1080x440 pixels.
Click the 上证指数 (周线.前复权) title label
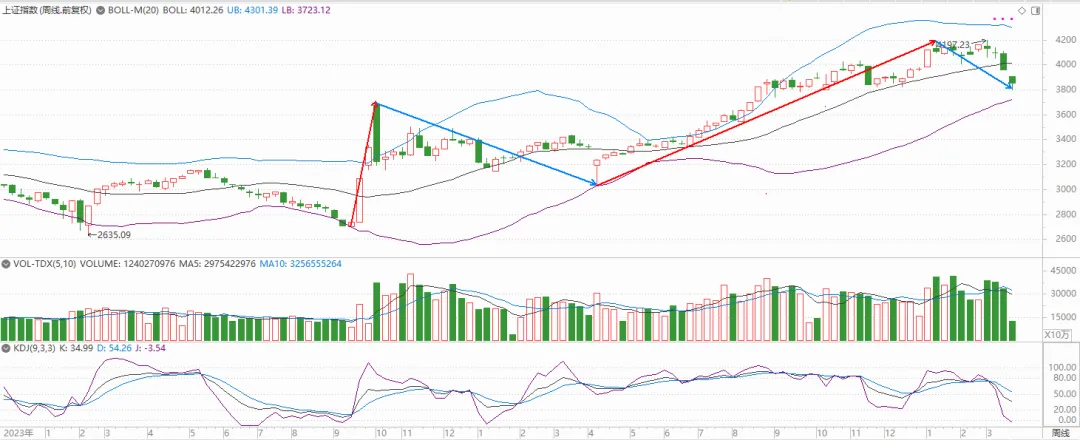click(48, 11)
